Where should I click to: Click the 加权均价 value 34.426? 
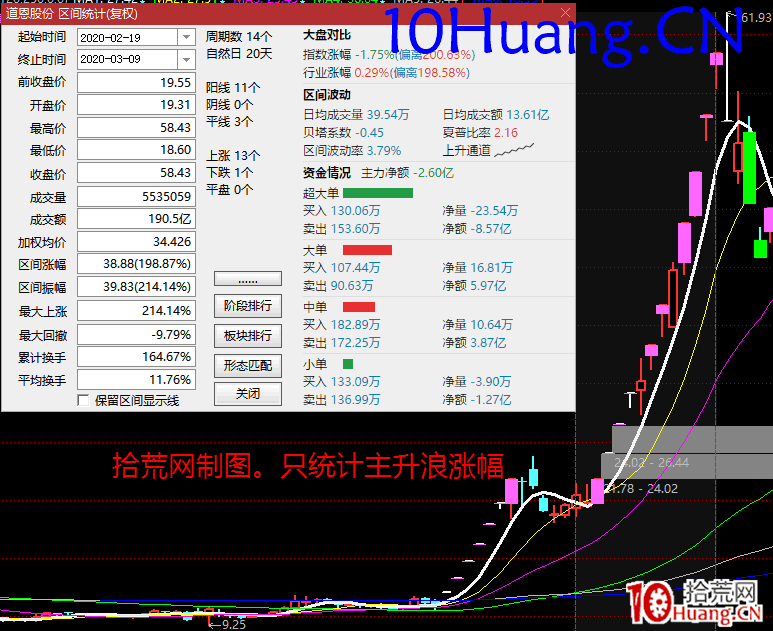(137, 242)
